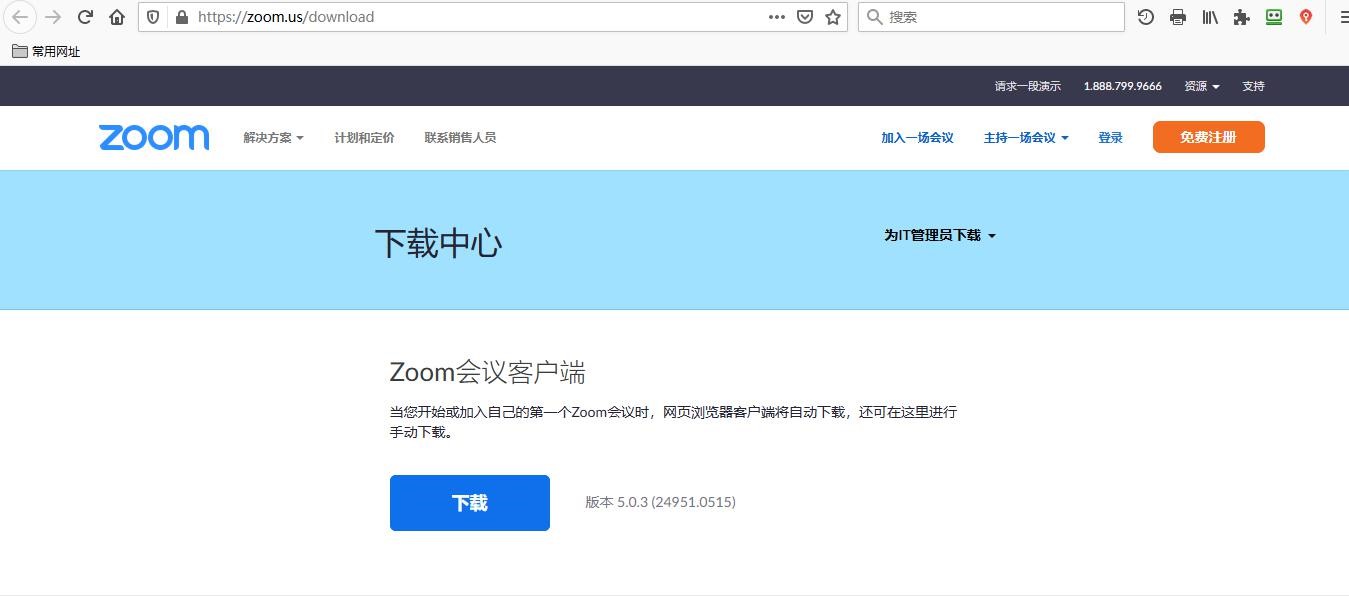Viewport: 1349px width, 597px height.
Task: Click the orange 免费注册 button
Action: coord(1208,137)
